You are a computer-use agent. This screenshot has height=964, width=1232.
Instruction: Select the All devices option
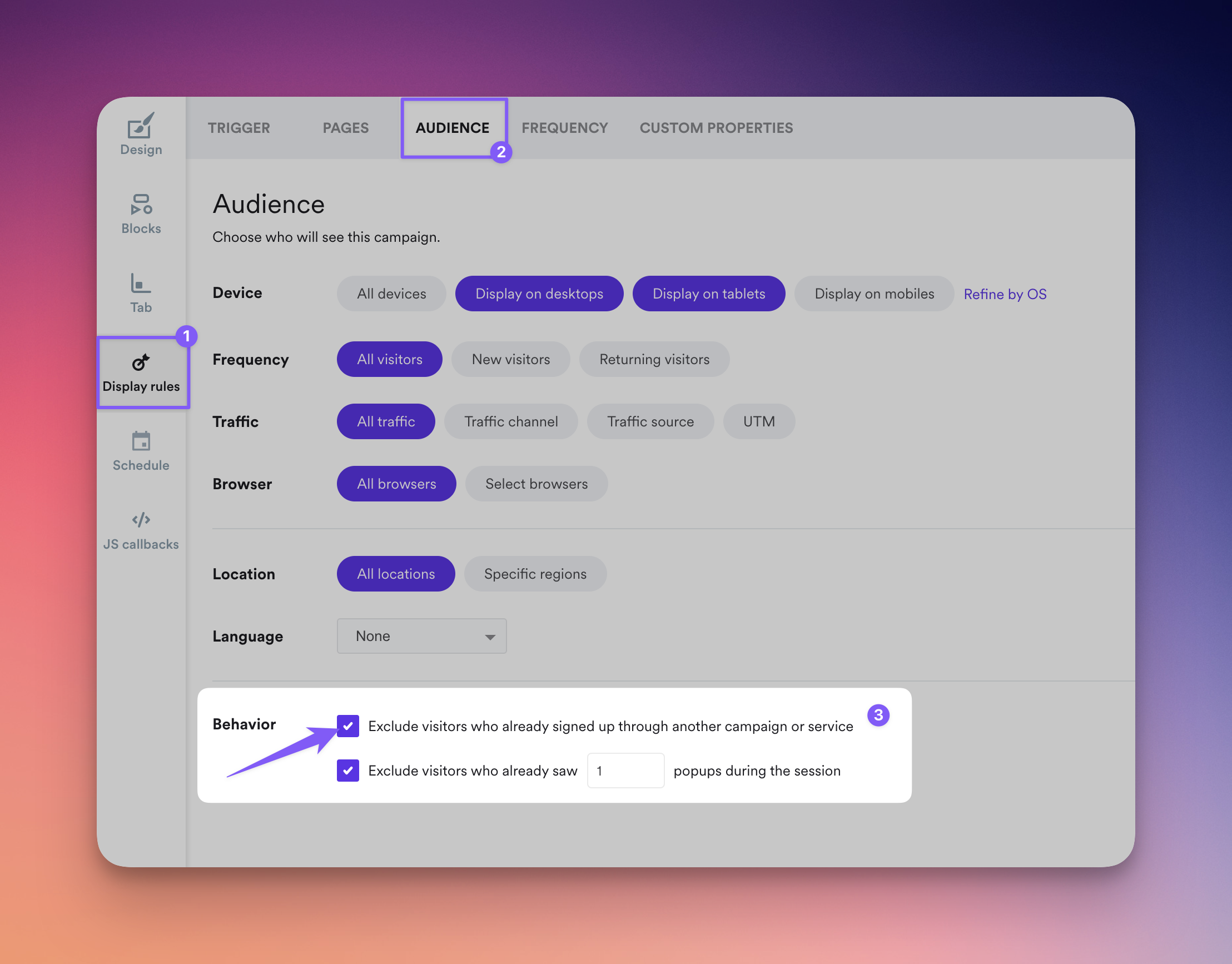391,294
